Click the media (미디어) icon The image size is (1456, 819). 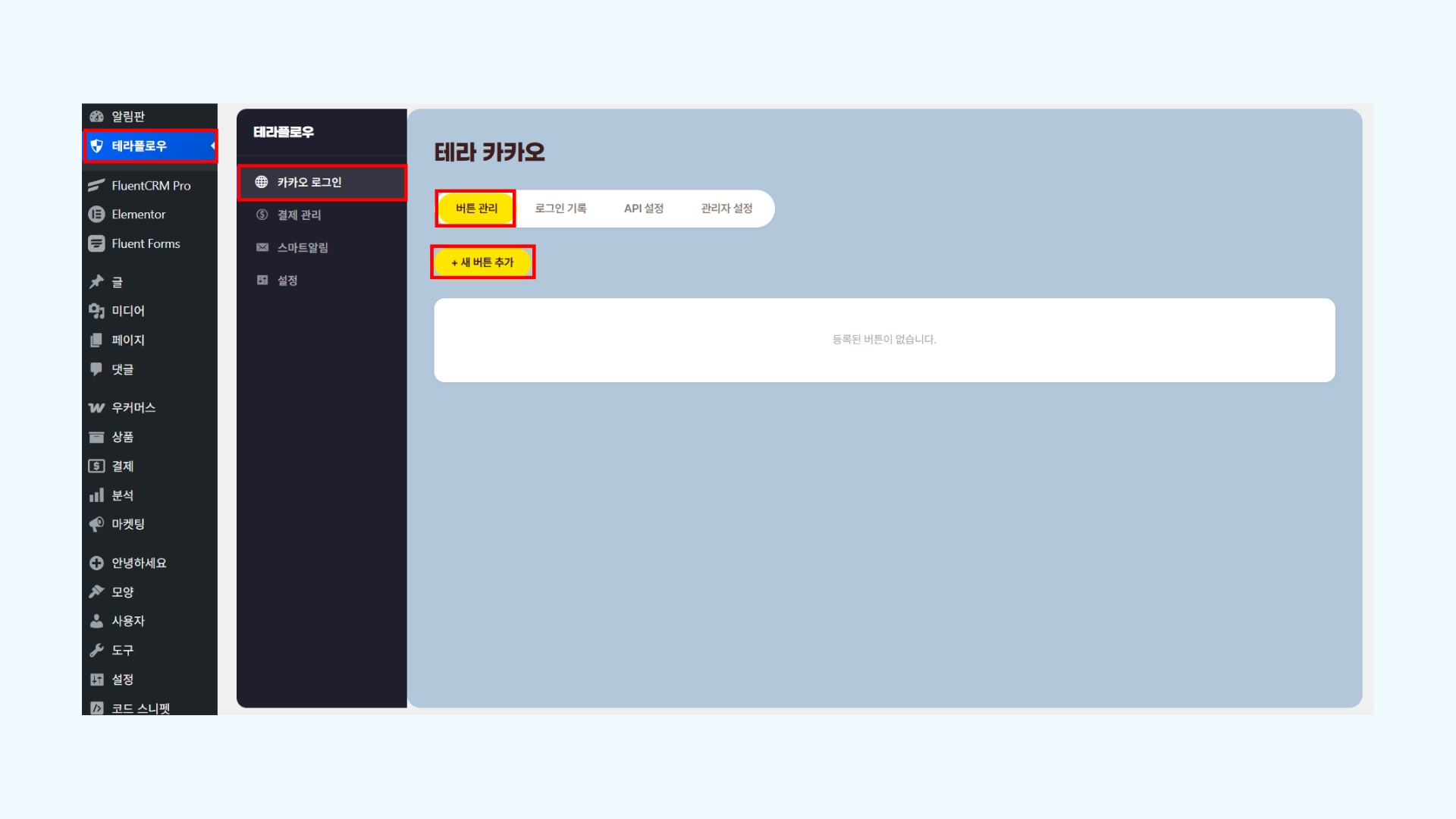(96, 311)
